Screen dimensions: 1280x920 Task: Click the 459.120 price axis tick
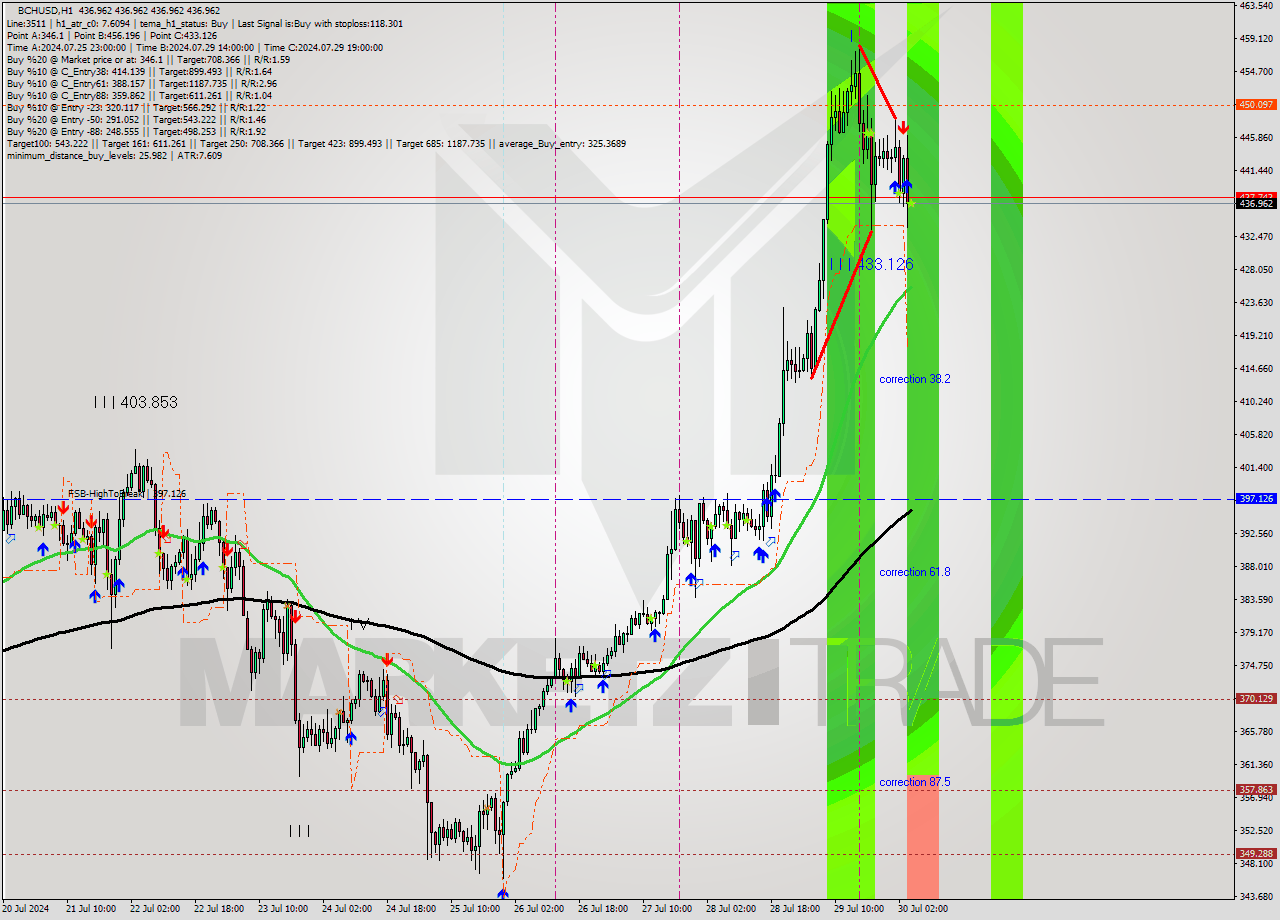[1255, 39]
